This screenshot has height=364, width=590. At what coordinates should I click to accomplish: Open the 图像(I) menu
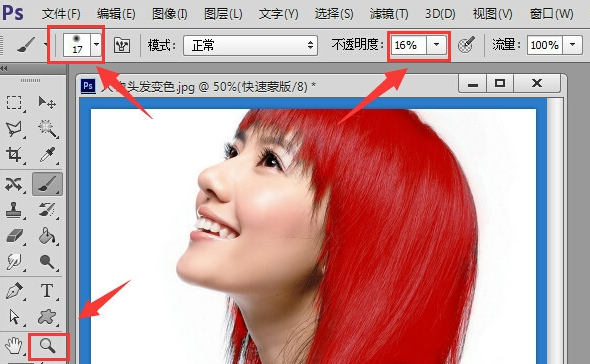point(169,14)
